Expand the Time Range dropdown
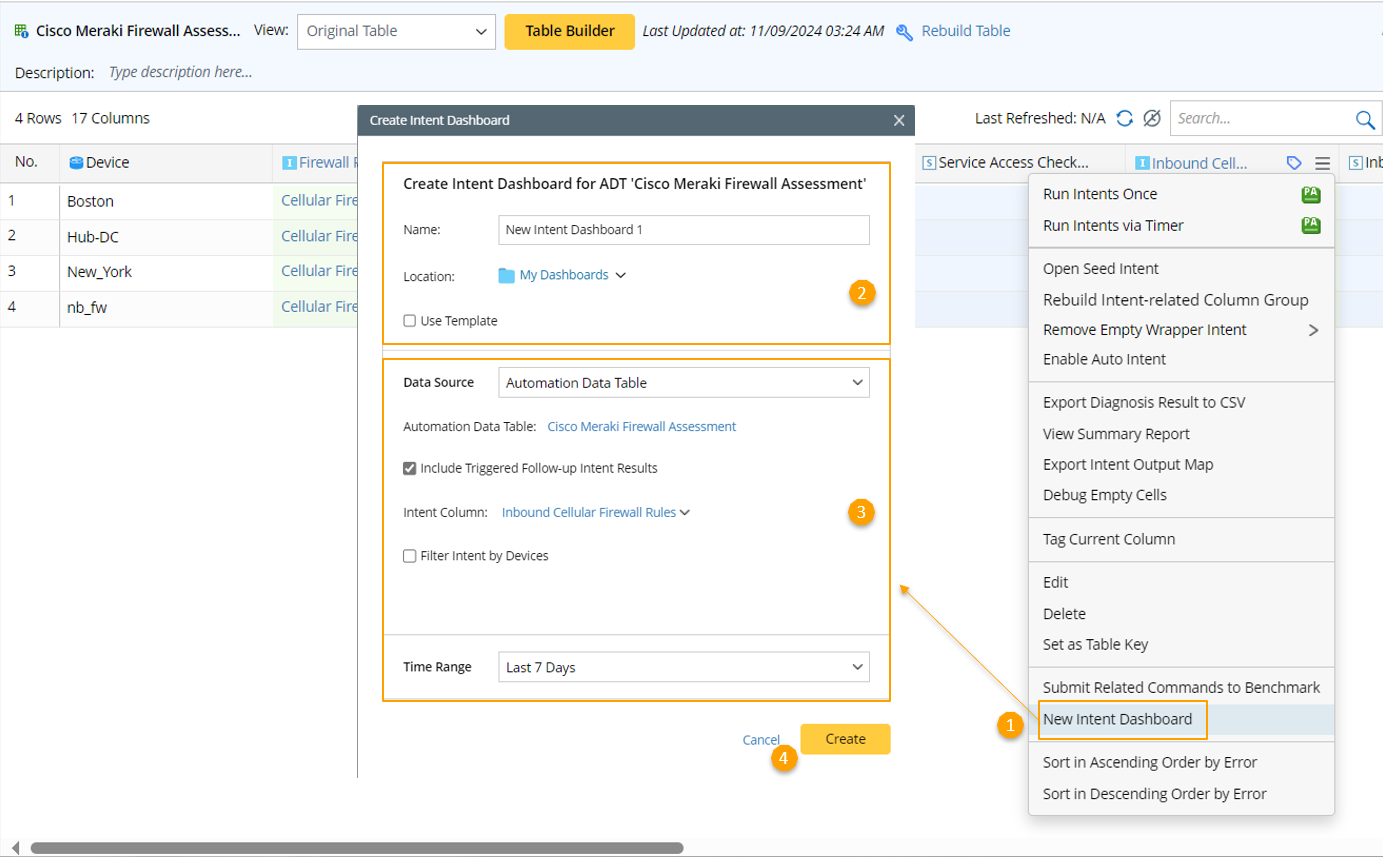 coord(683,667)
